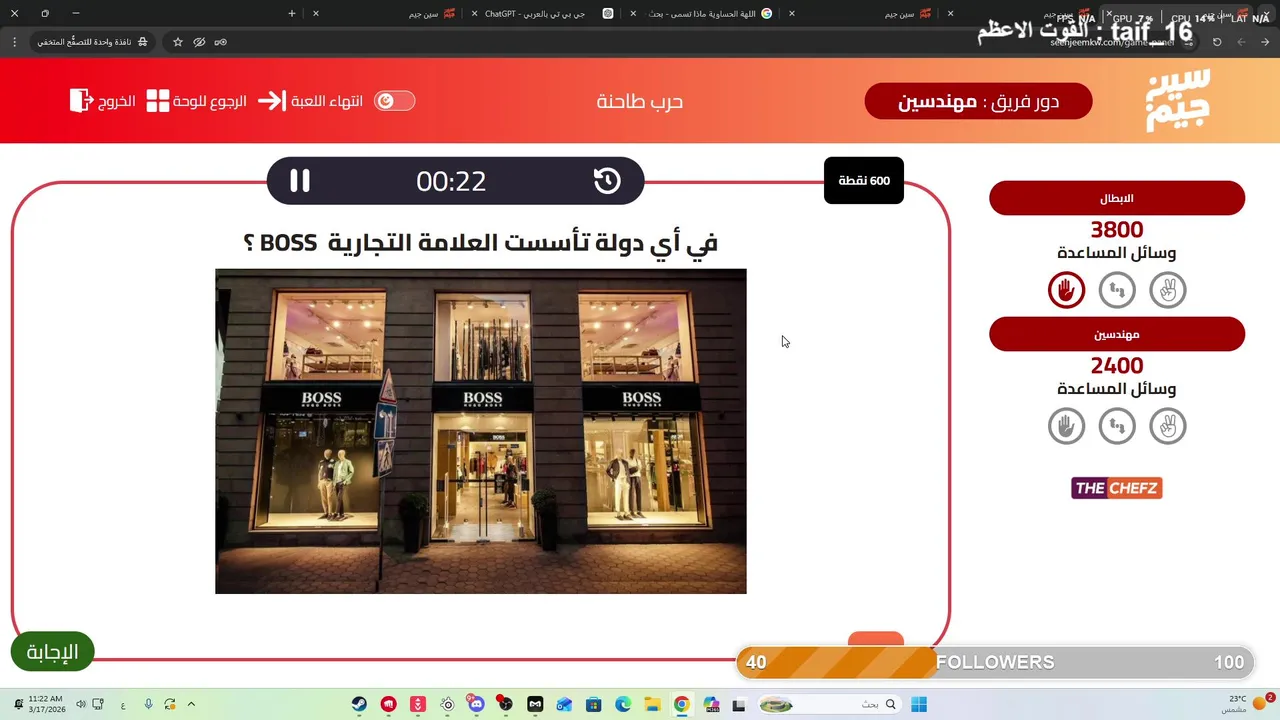Open the browser three-dot menu
Viewport: 1280px width, 720px height.
click(x=14, y=42)
